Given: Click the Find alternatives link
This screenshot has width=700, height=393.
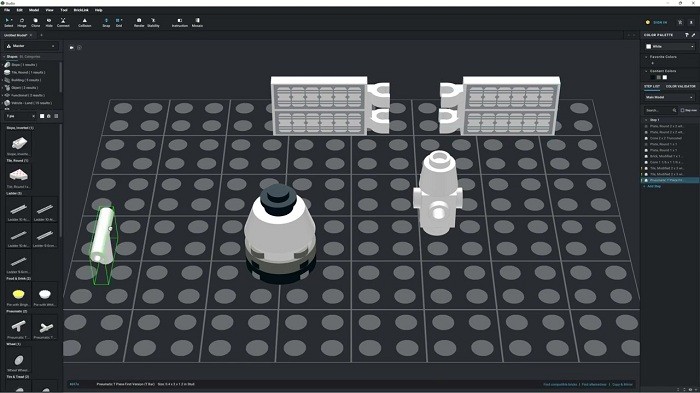Looking at the screenshot, I should [594, 385].
